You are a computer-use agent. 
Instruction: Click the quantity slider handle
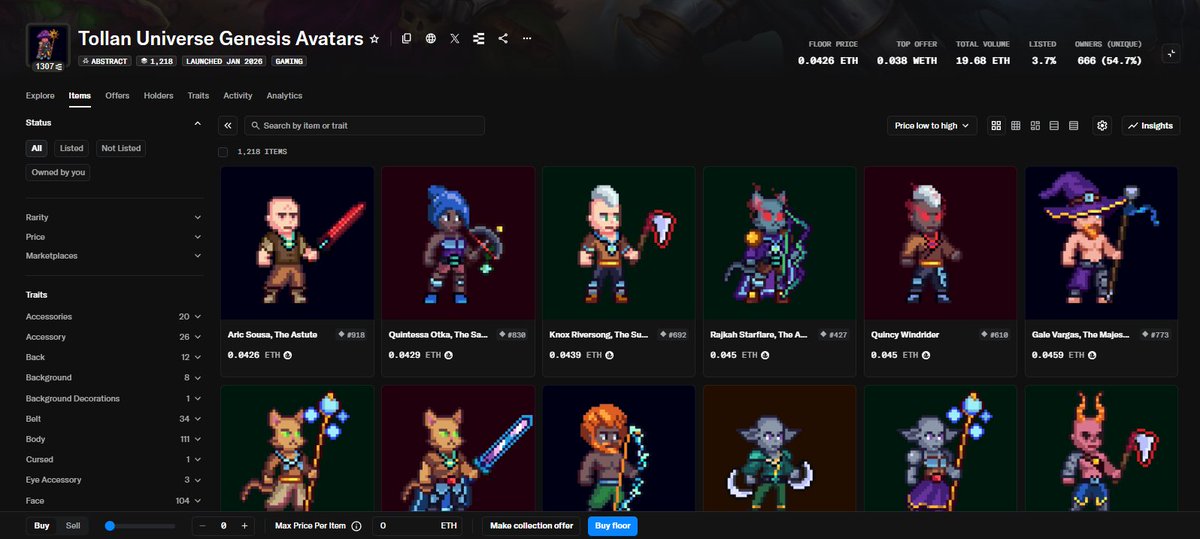pyautogui.click(x=110, y=525)
